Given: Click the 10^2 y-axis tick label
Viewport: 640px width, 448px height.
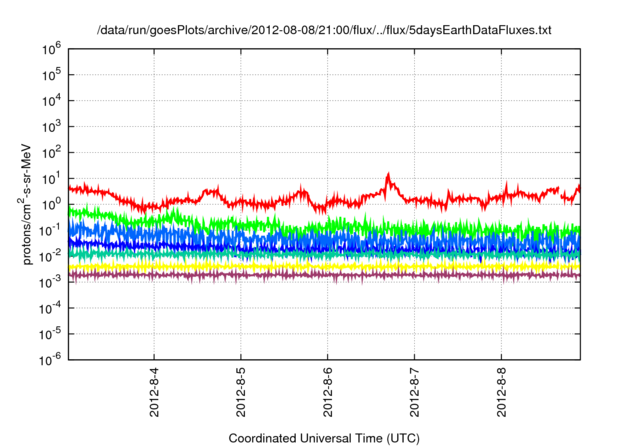Looking at the screenshot, I should pos(51,153).
